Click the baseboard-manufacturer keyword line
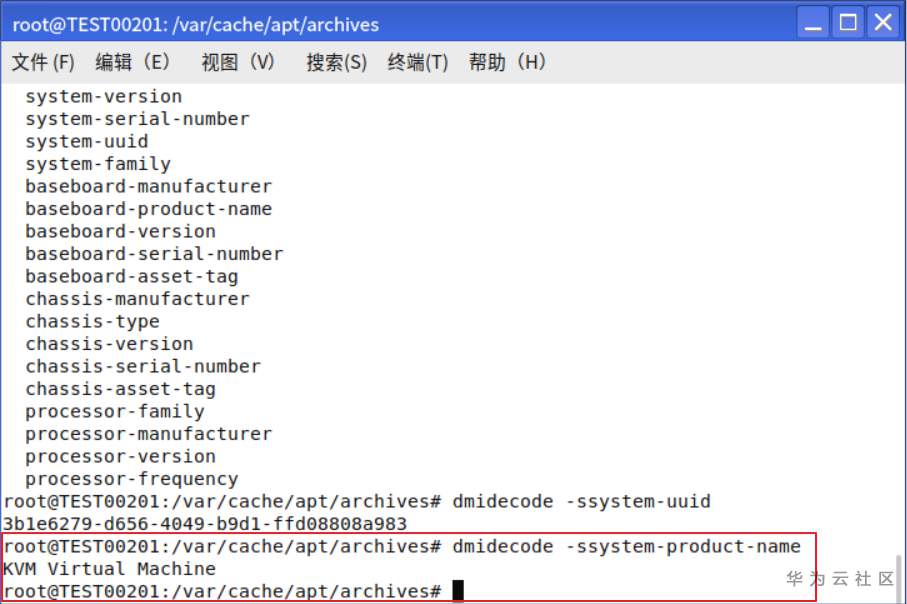Screen dimensions: 907x604 tap(148, 186)
